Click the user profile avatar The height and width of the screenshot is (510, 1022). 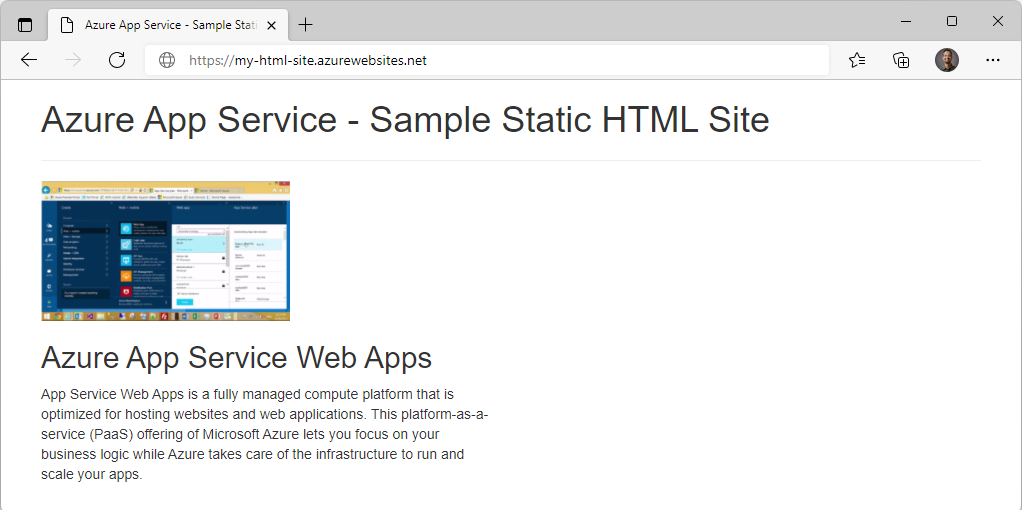946,60
